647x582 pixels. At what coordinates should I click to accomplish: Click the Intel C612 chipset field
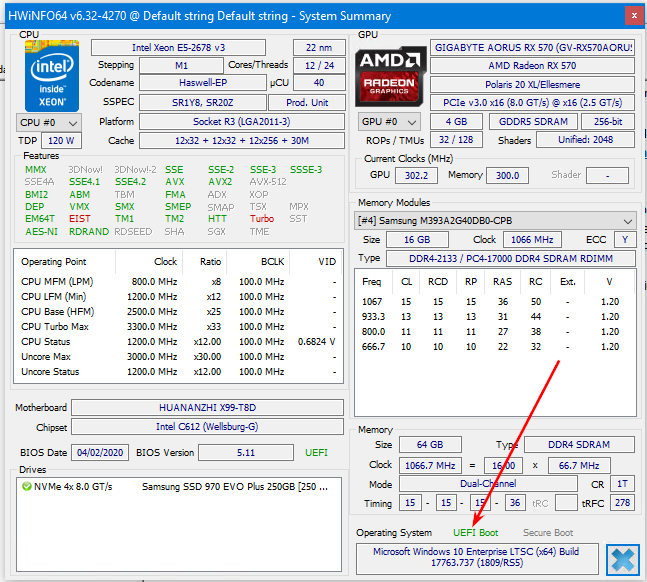click(x=207, y=428)
